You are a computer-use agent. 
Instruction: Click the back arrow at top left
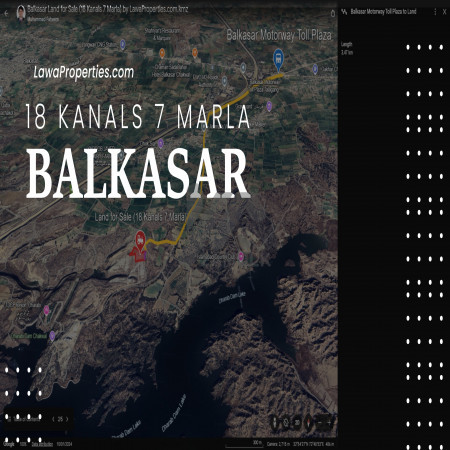click(6, 13)
